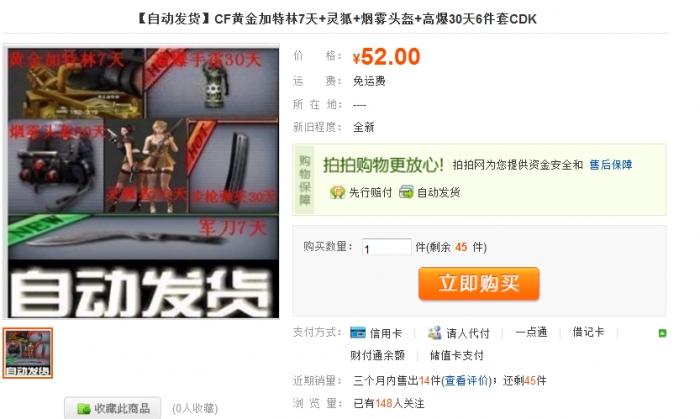Click the 自动发货 delivery icon
The width and height of the screenshot is (700, 419).
click(406, 192)
